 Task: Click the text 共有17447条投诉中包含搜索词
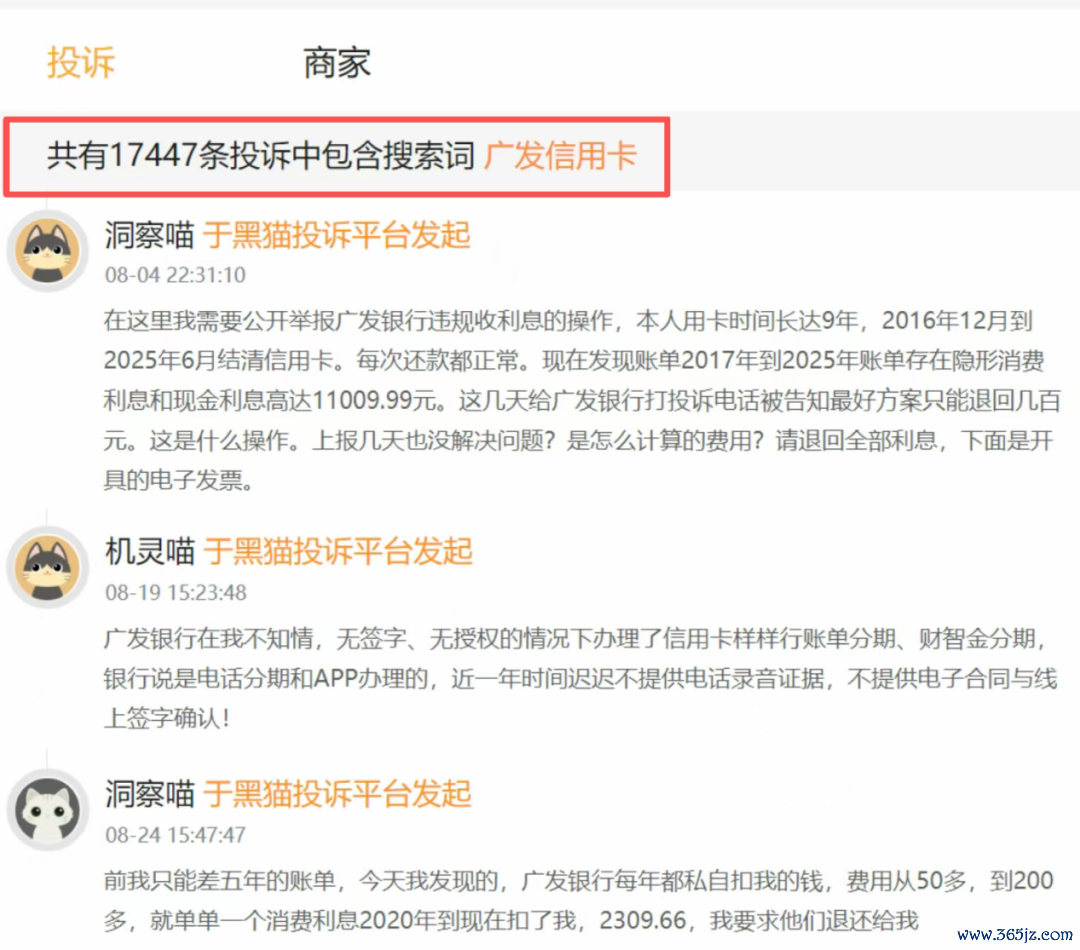[x=260, y=156]
